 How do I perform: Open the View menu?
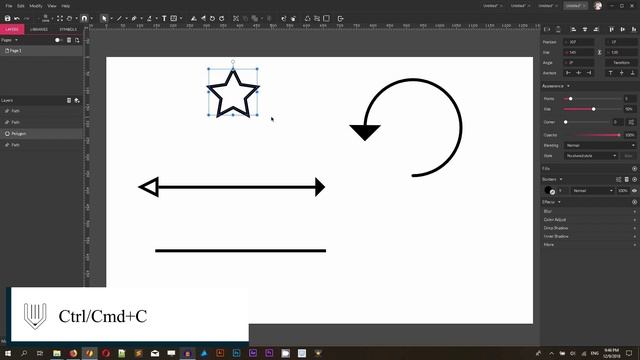(52, 6)
